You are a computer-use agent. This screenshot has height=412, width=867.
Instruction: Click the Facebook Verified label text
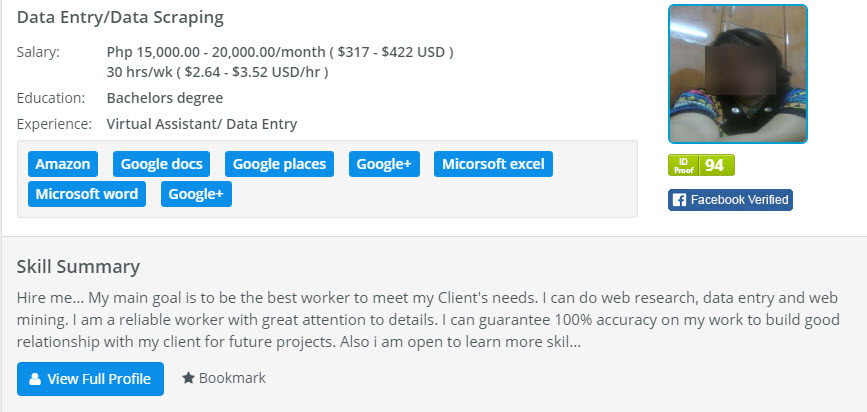(x=739, y=200)
